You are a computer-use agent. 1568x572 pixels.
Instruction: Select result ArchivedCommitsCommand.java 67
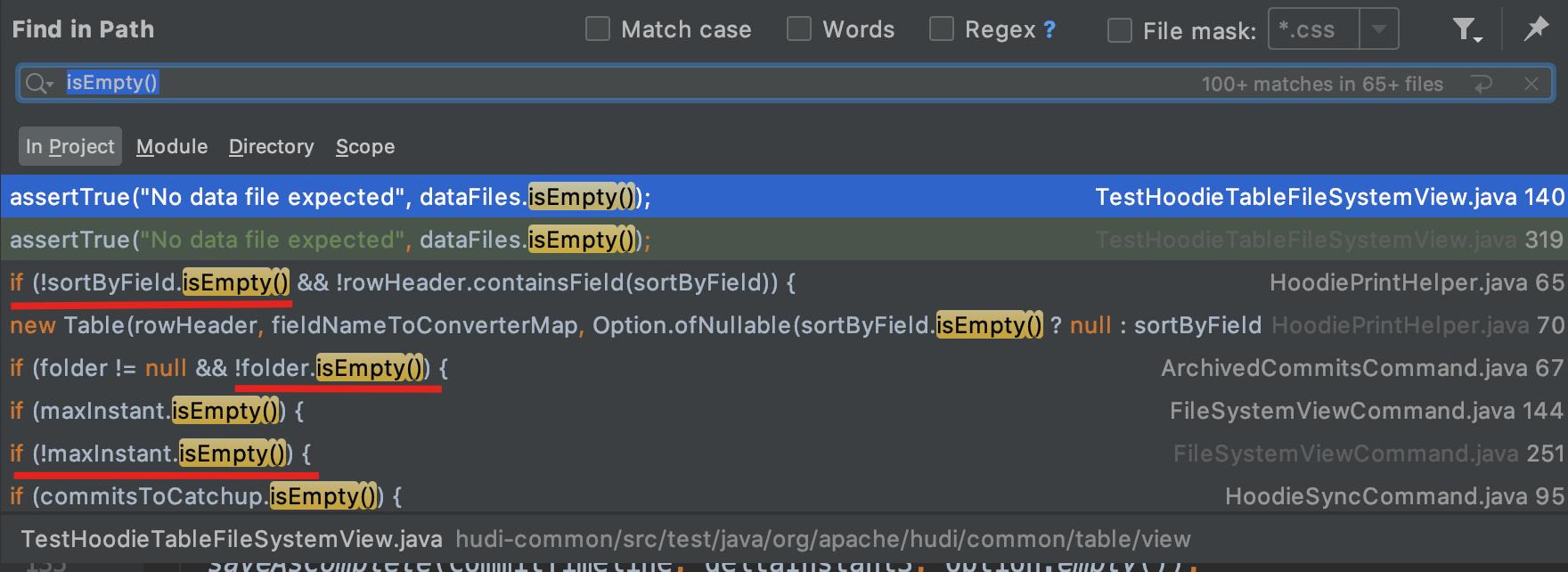[784, 368]
